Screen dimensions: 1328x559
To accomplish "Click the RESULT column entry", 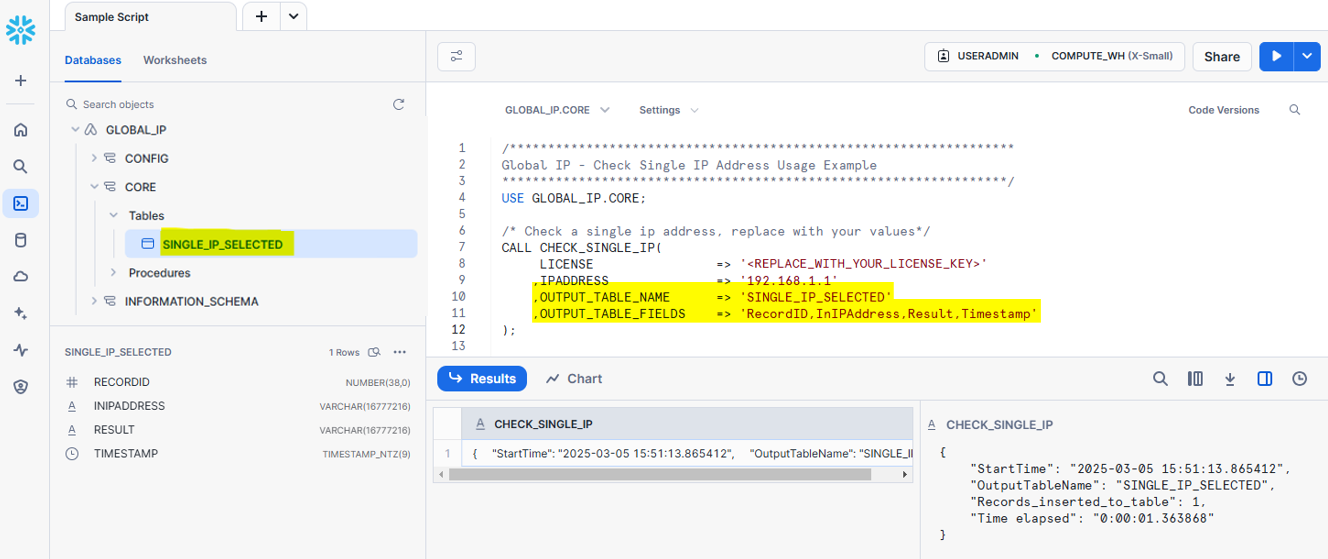I will coord(238,430).
